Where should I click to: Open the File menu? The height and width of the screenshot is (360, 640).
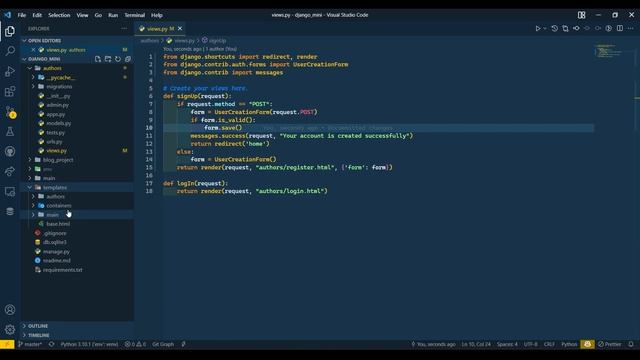(22, 15)
